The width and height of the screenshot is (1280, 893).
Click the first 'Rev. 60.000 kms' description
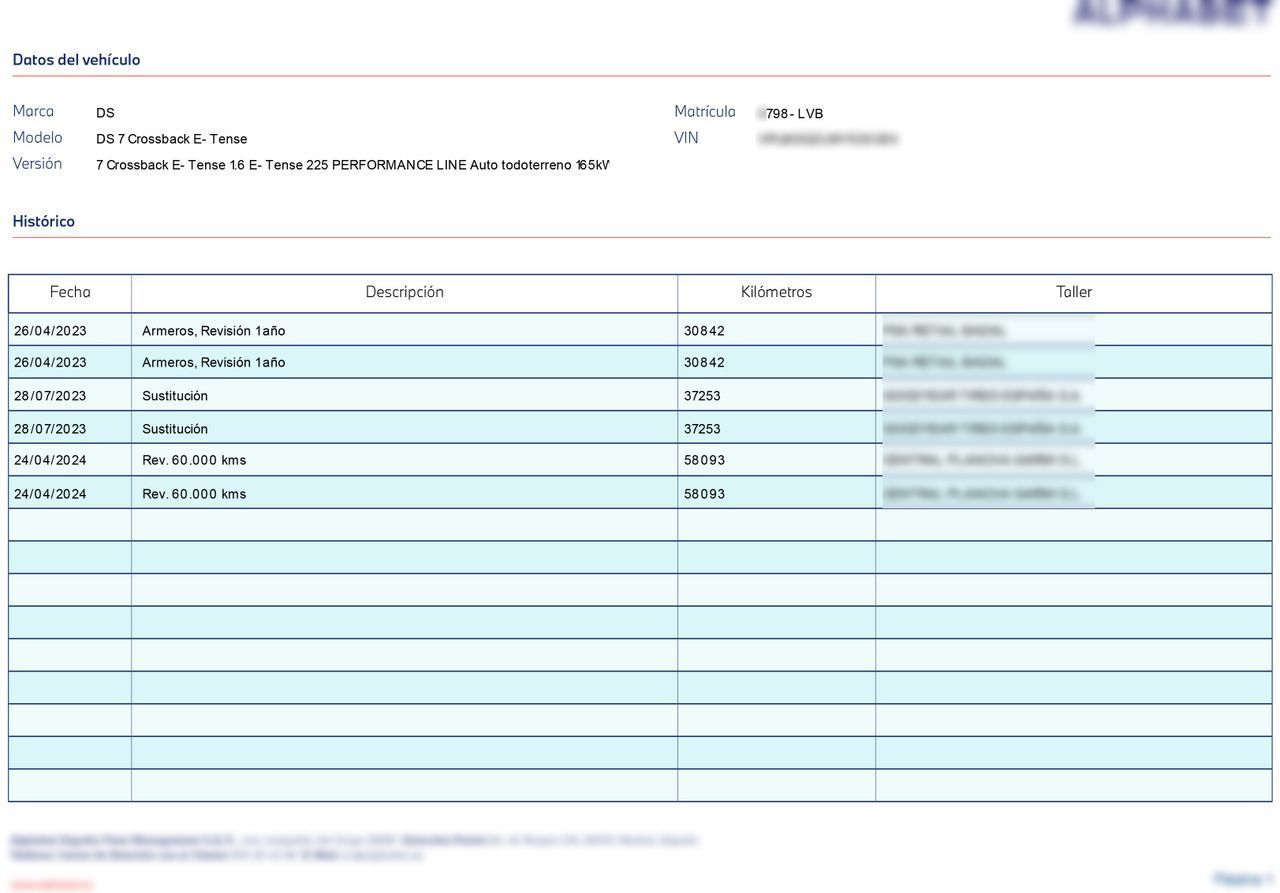[194, 461]
